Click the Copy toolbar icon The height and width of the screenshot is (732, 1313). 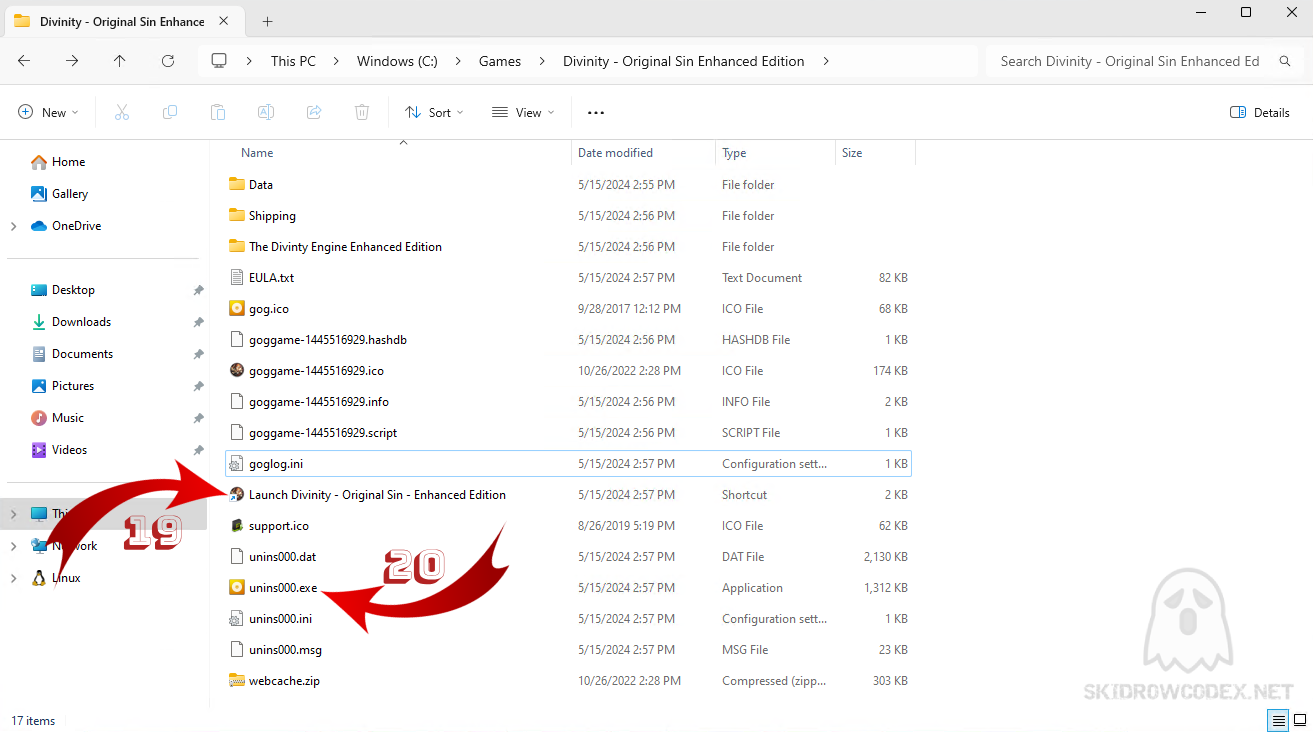(x=170, y=112)
